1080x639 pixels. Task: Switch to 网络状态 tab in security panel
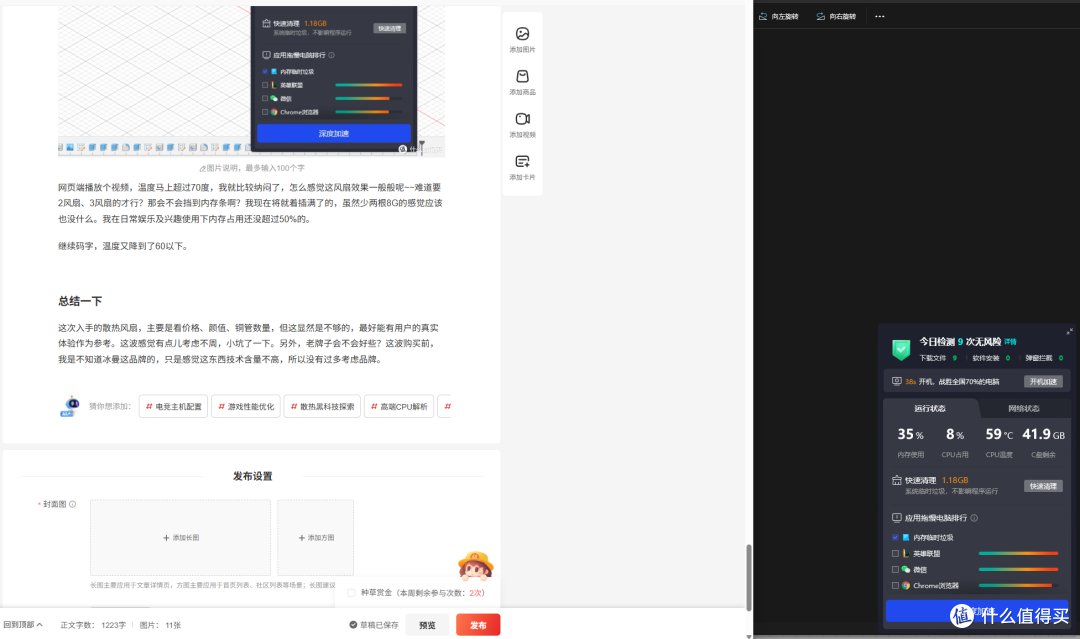[x=1024, y=408]
